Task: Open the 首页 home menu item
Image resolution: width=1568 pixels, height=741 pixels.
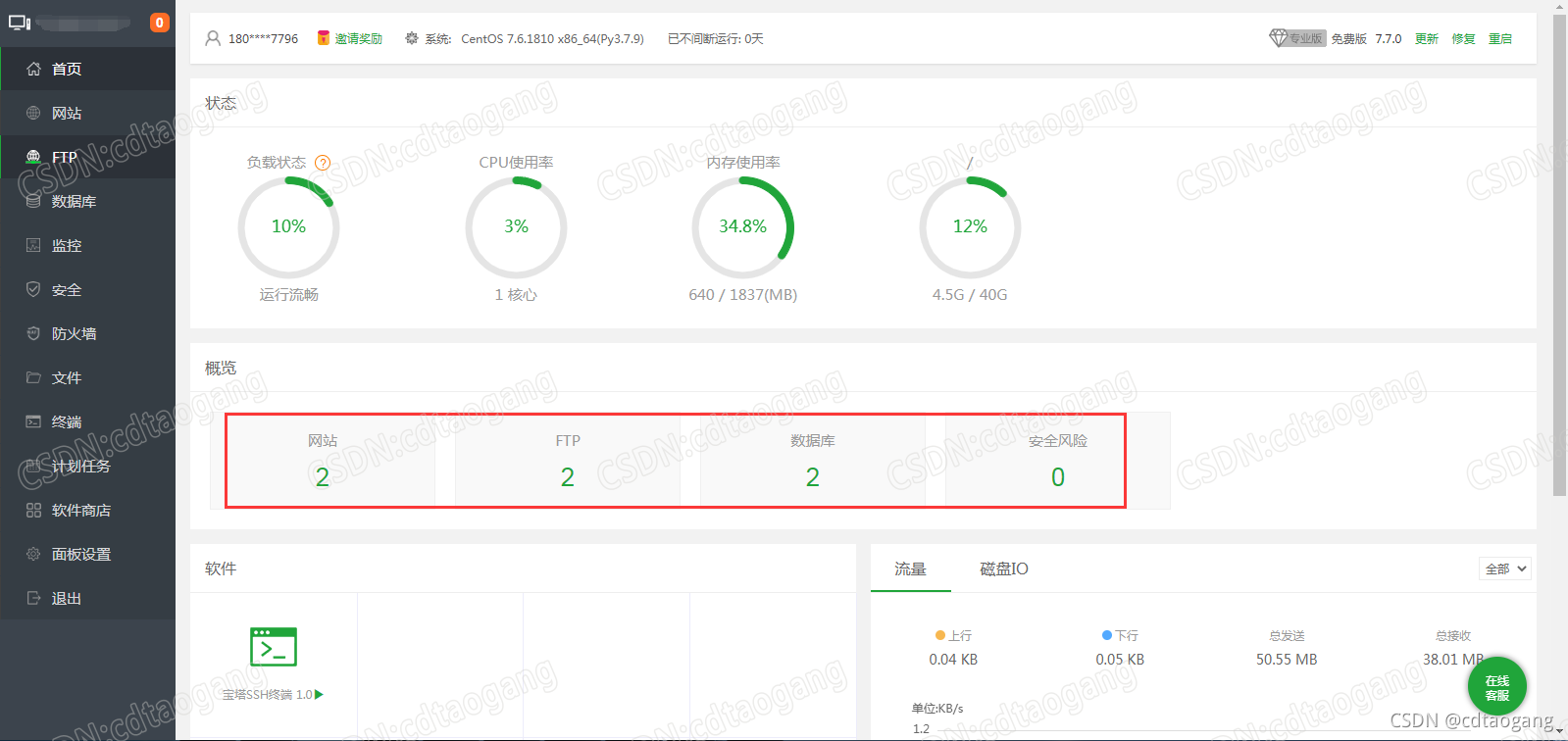Action: pos(88,69)
